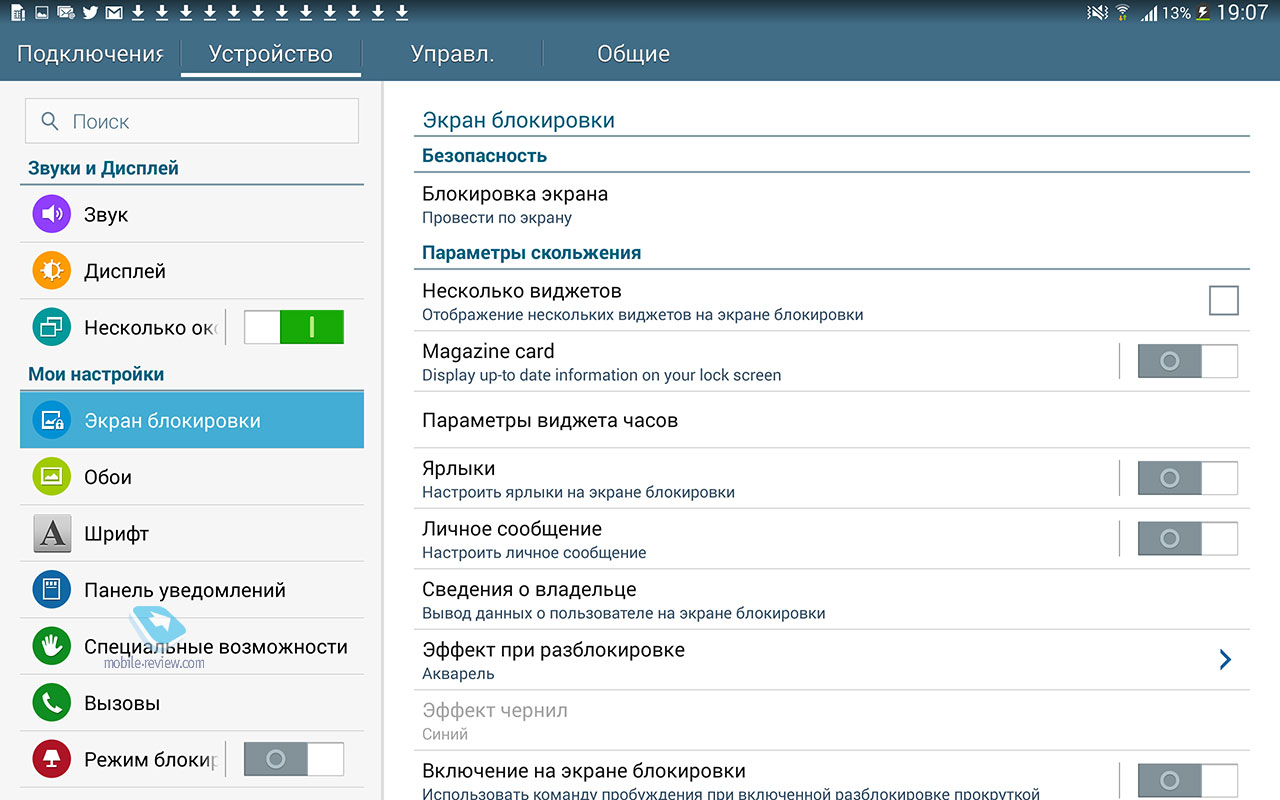This screenshot has width=1280, height=800.
Task: Tap the Gmail notification icon in status bar
Action: [x=114, y=13]
